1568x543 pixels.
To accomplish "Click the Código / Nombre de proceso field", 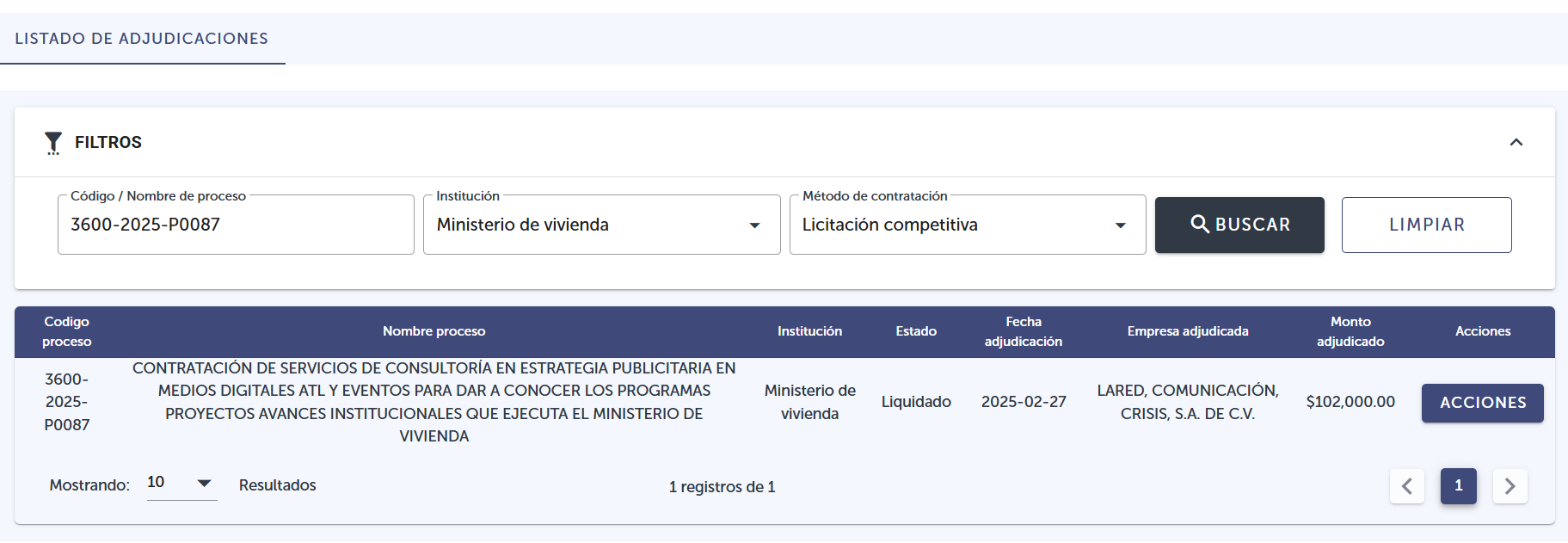I will point(236,225).
